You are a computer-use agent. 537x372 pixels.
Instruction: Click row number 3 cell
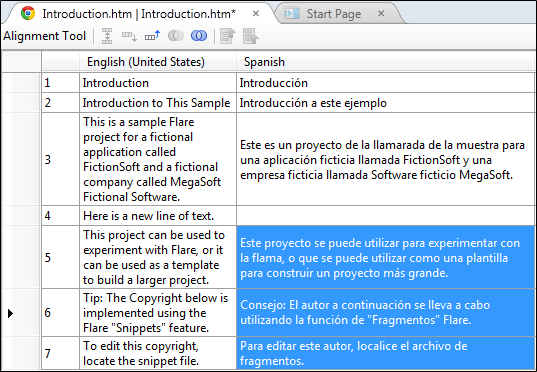[x=61, y=159]
